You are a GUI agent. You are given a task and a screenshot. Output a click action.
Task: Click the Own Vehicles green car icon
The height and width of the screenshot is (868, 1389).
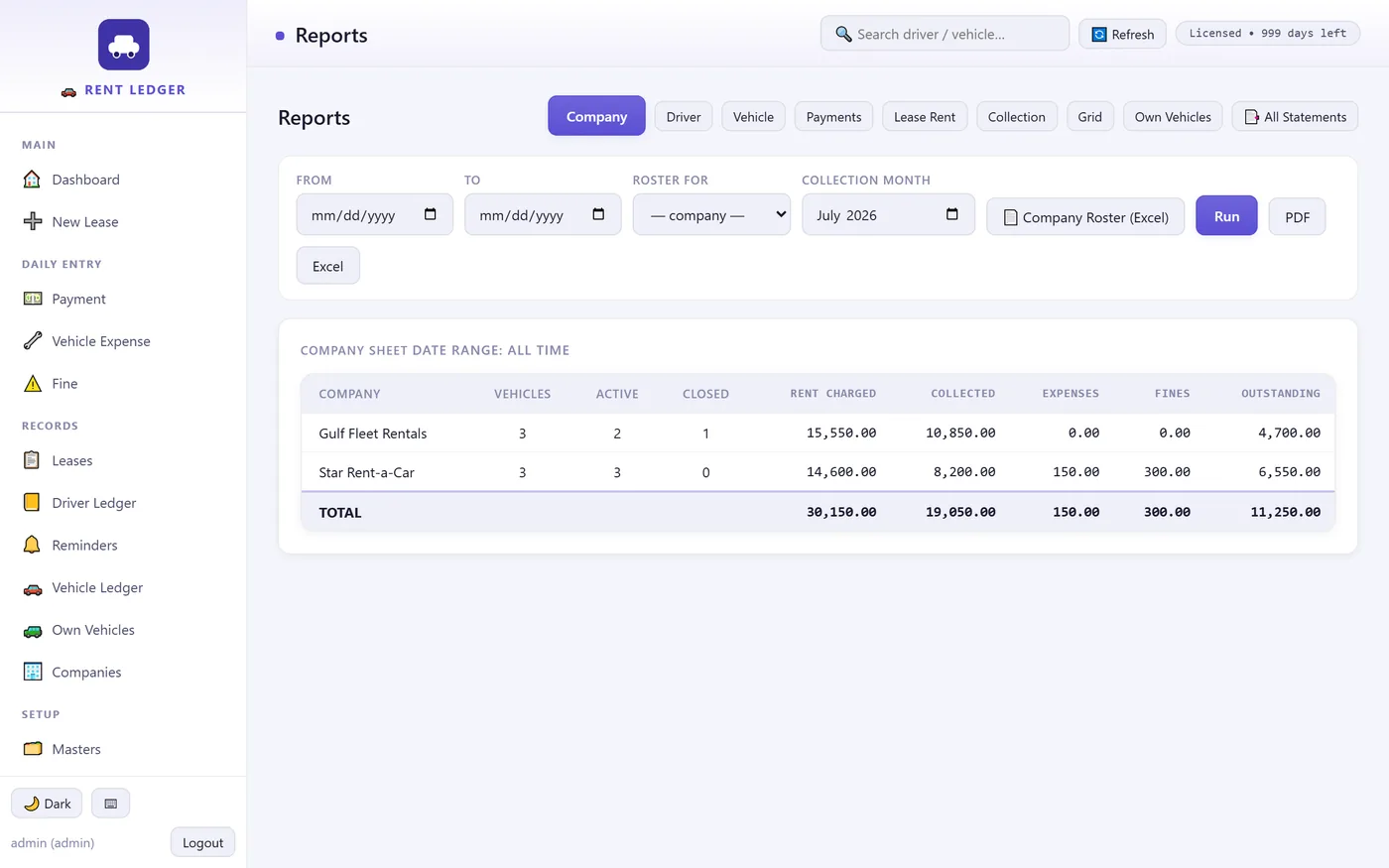33,630
